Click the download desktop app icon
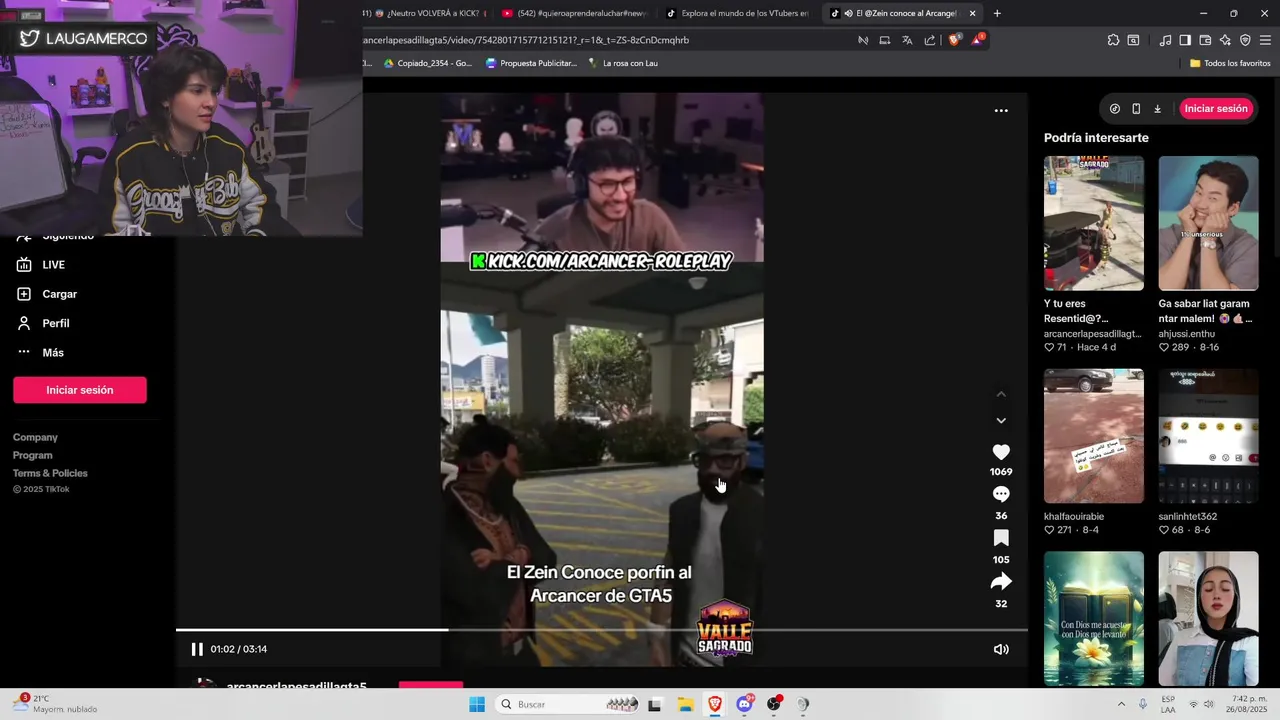 (1157, 109)
